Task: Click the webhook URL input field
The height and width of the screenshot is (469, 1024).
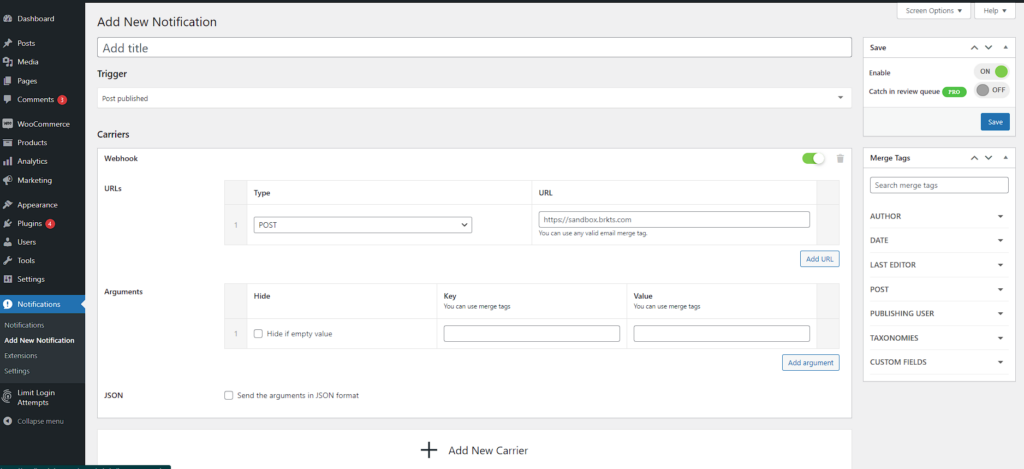Action: (x=674, y=219)
